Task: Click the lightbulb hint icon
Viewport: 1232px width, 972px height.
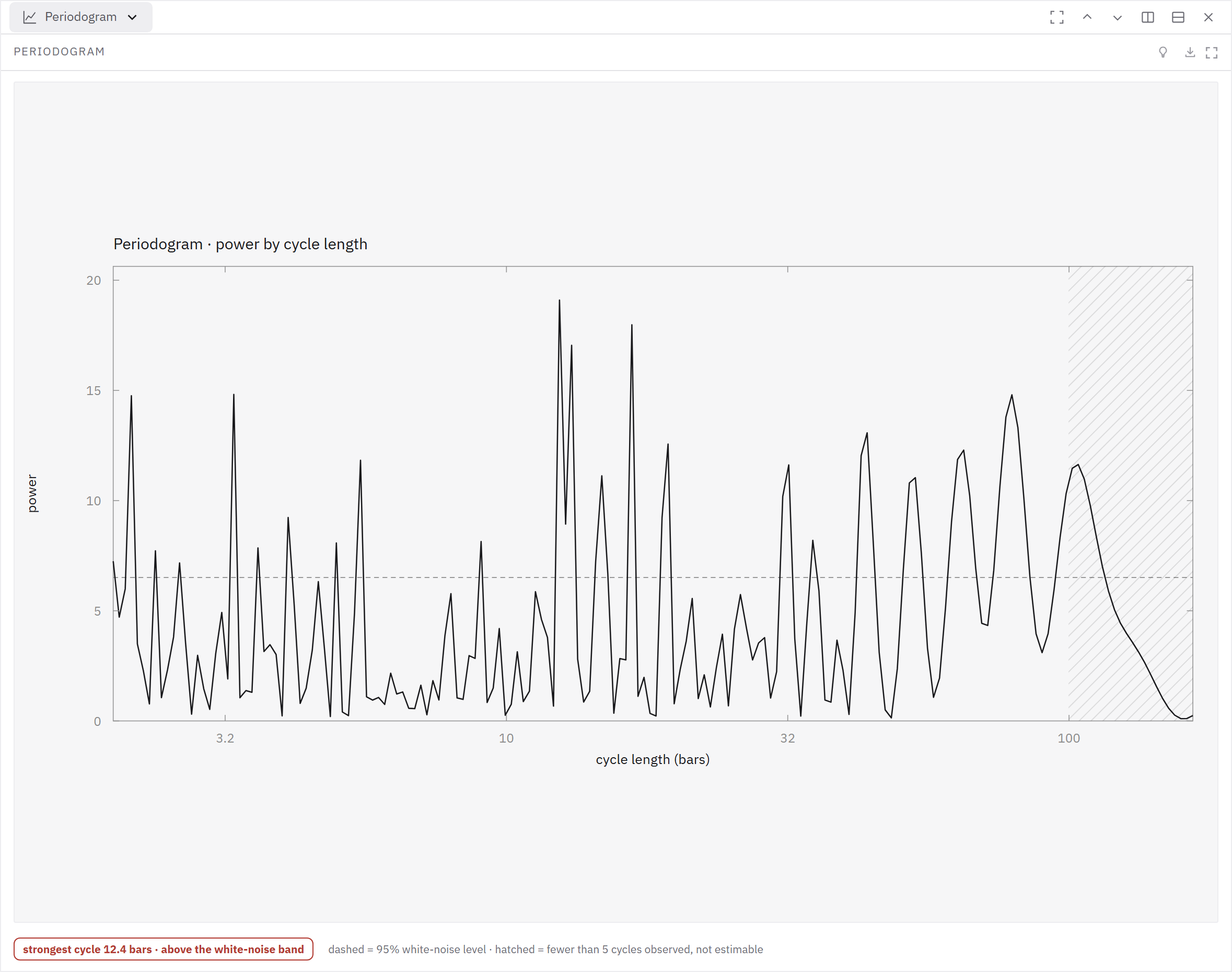Action: point(1163,52)
